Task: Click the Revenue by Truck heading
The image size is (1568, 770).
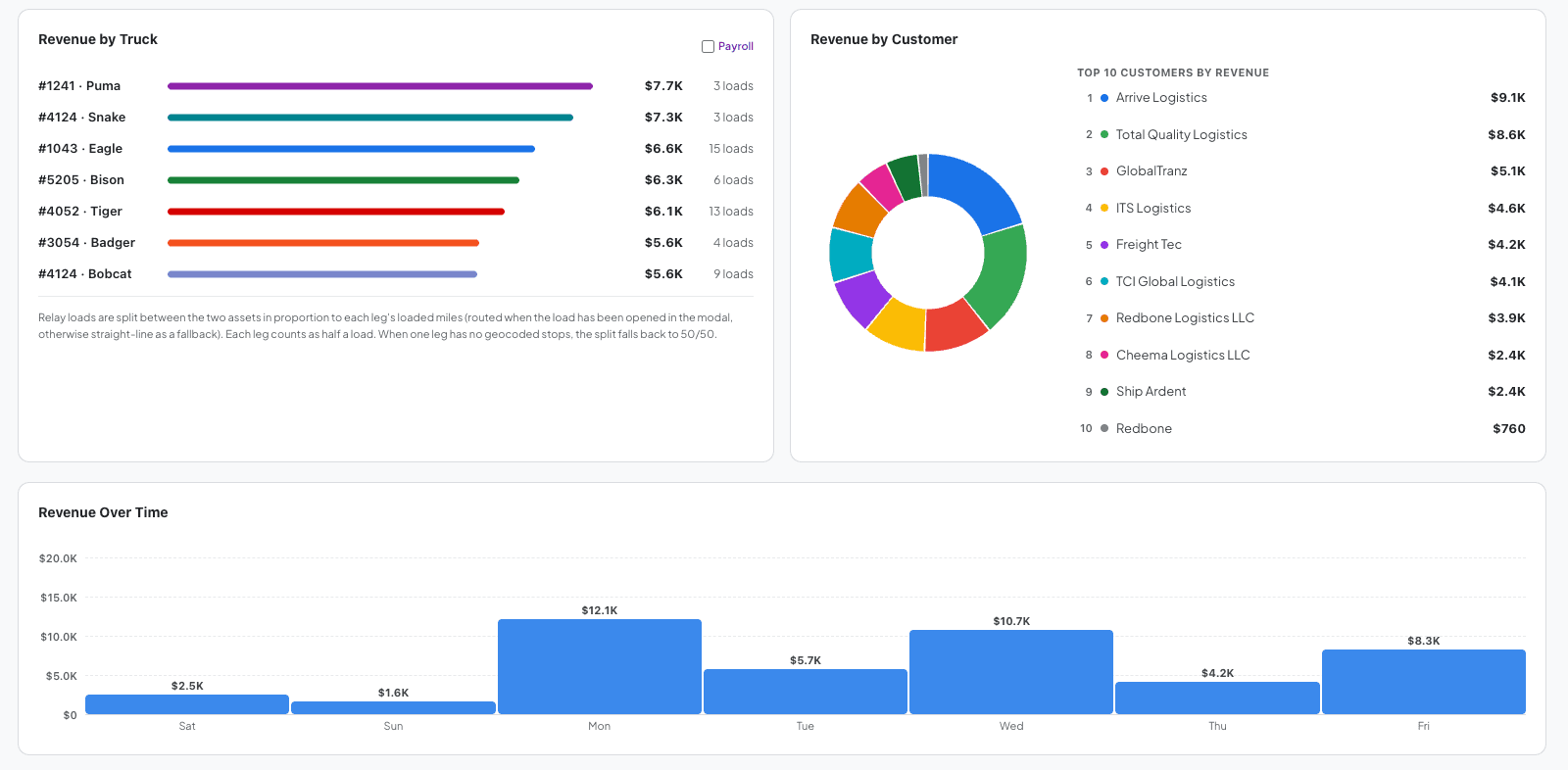Action: coord(98,39)
